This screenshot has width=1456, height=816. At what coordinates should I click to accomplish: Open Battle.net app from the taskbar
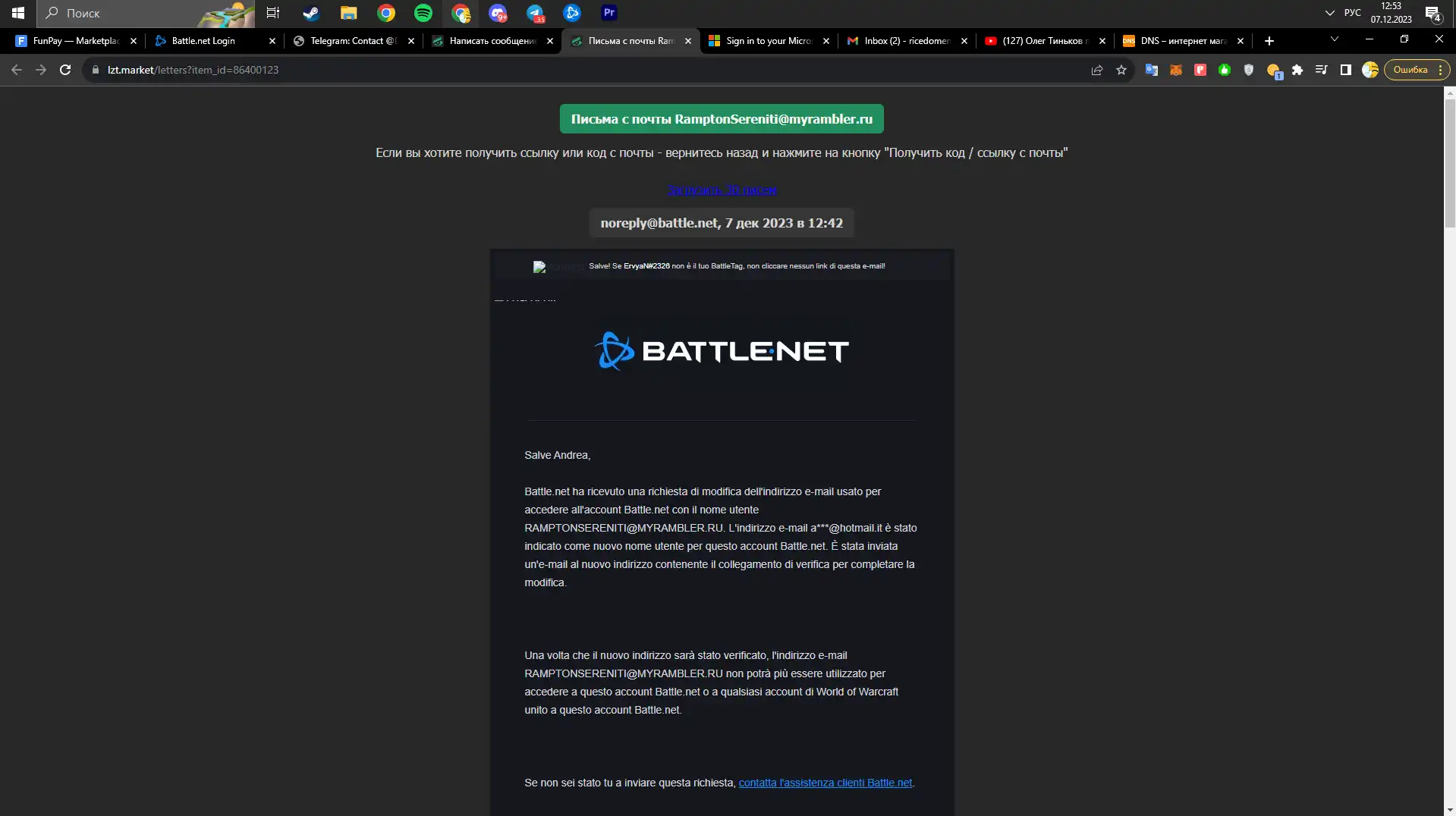572,13
